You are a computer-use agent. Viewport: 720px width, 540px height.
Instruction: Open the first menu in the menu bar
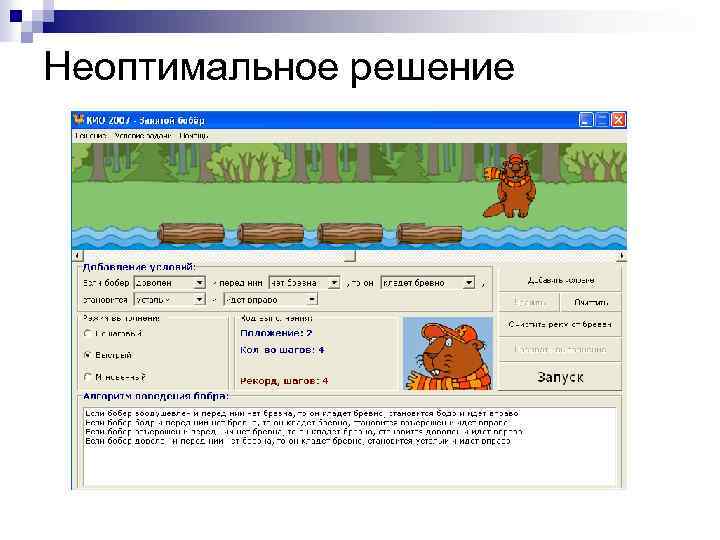91,136
